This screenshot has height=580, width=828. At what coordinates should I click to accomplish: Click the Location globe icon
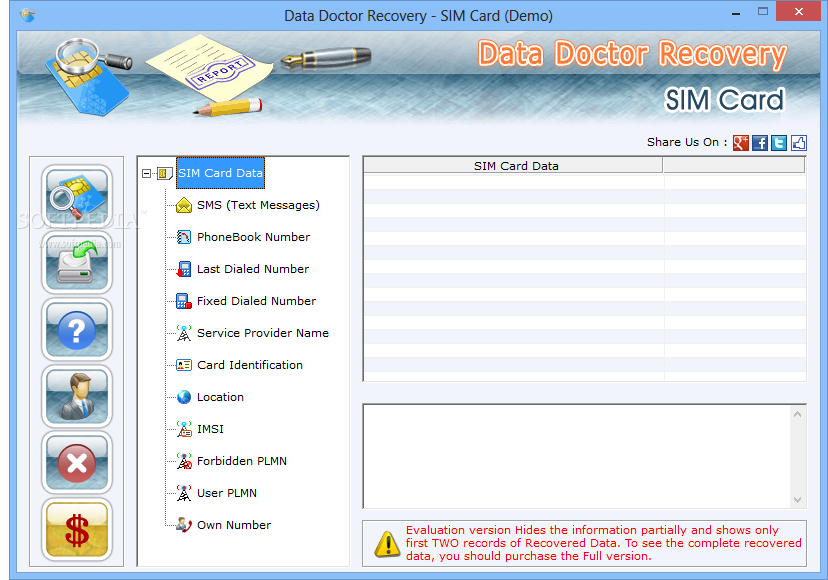184,397
